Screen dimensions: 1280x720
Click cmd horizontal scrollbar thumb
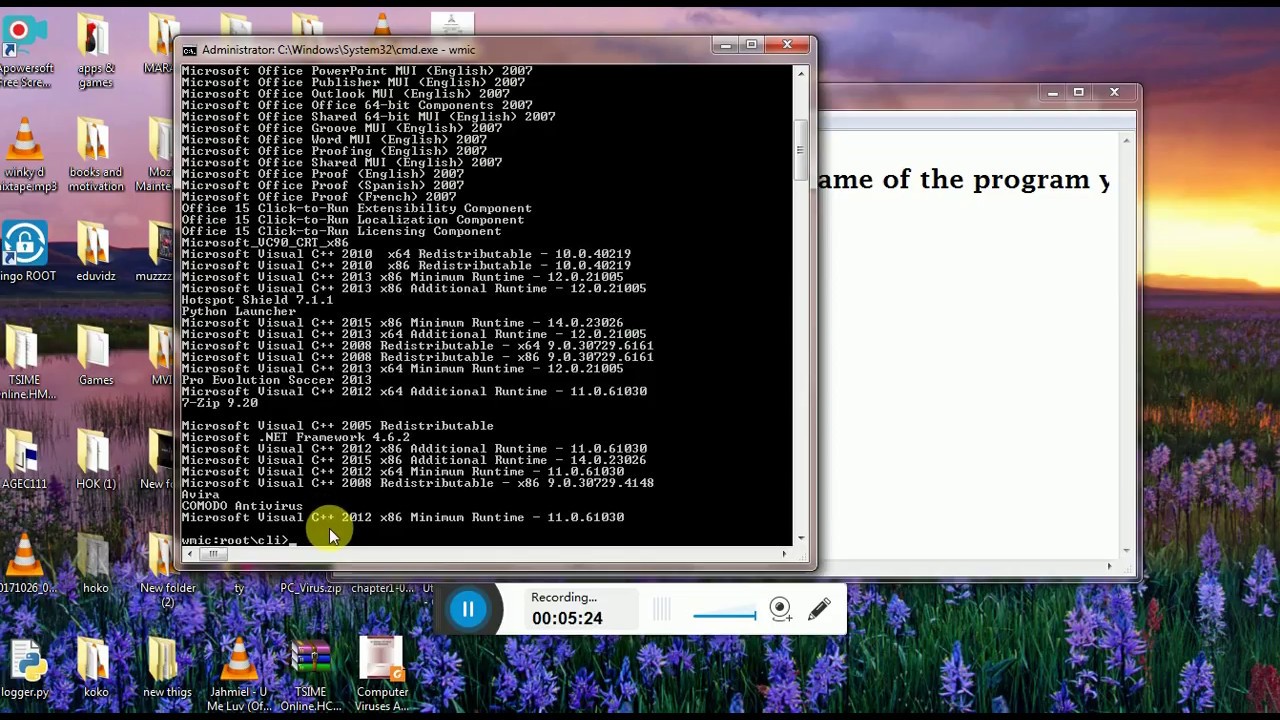click(x=212, y=553)
